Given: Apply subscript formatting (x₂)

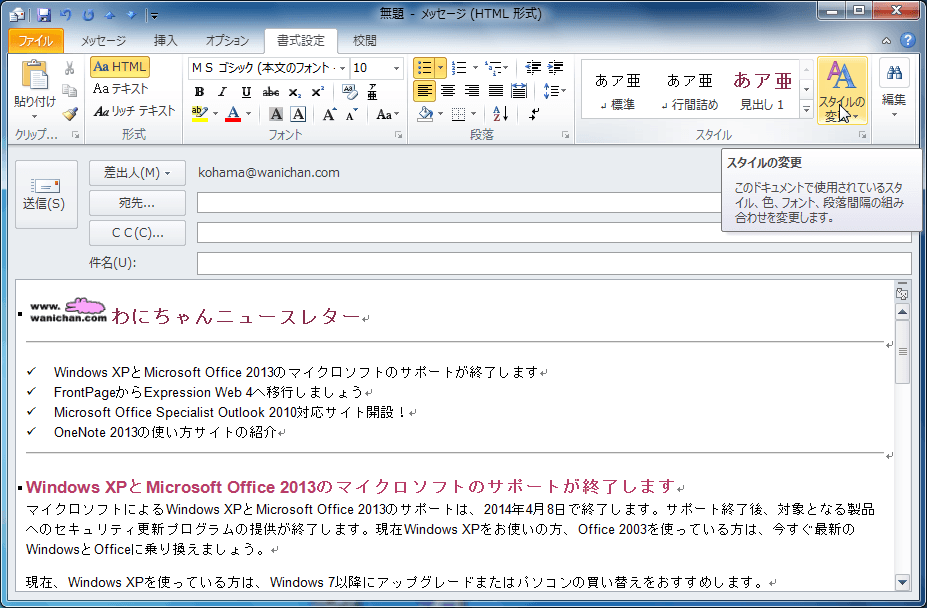Looking at the screenshot, I should tap(295, 92).
